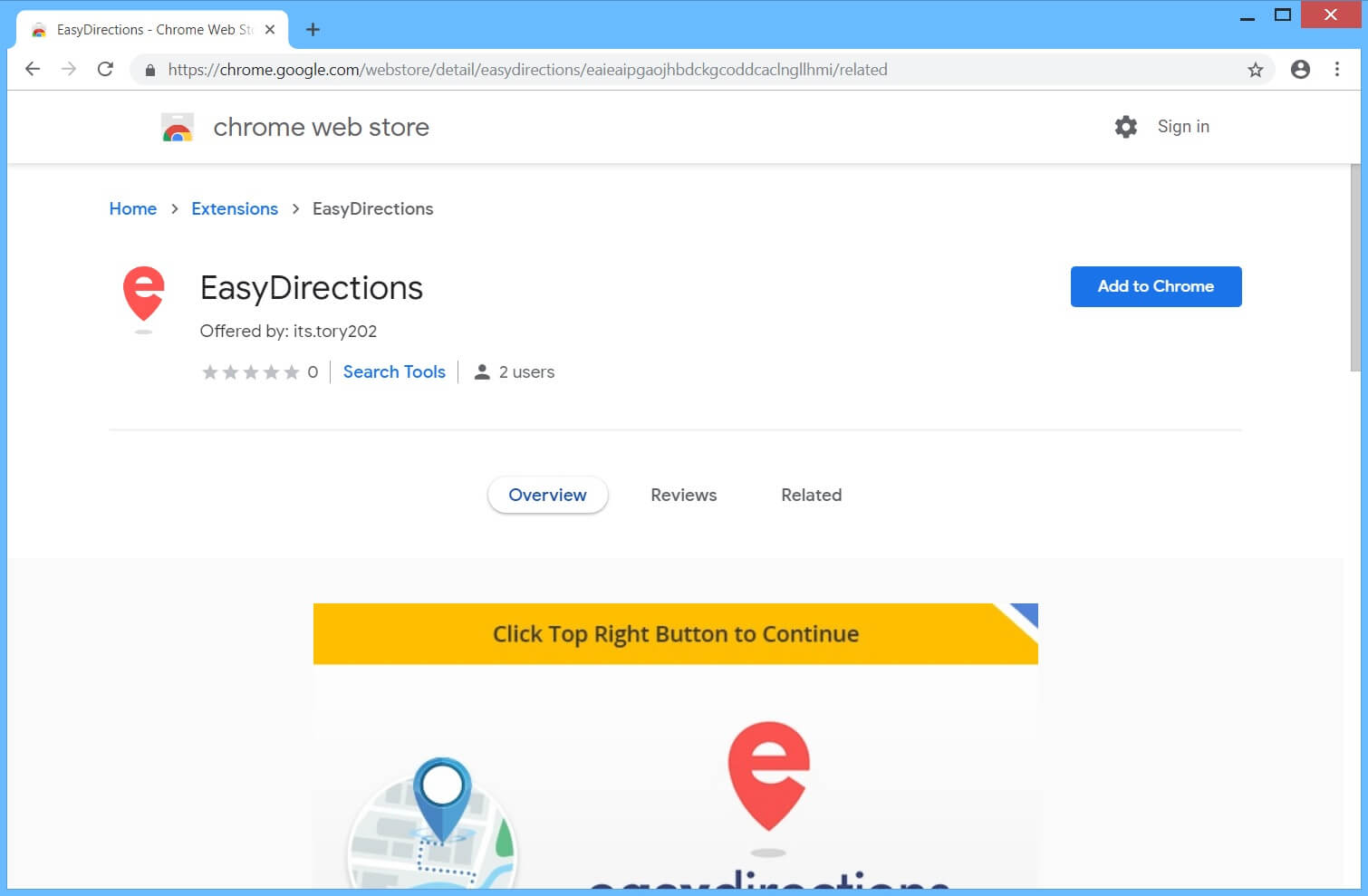Screen dimensions: 1368x896
Task: Click the Add to Chrome button
Action: pyautogui.click(x=1156, y=286)
